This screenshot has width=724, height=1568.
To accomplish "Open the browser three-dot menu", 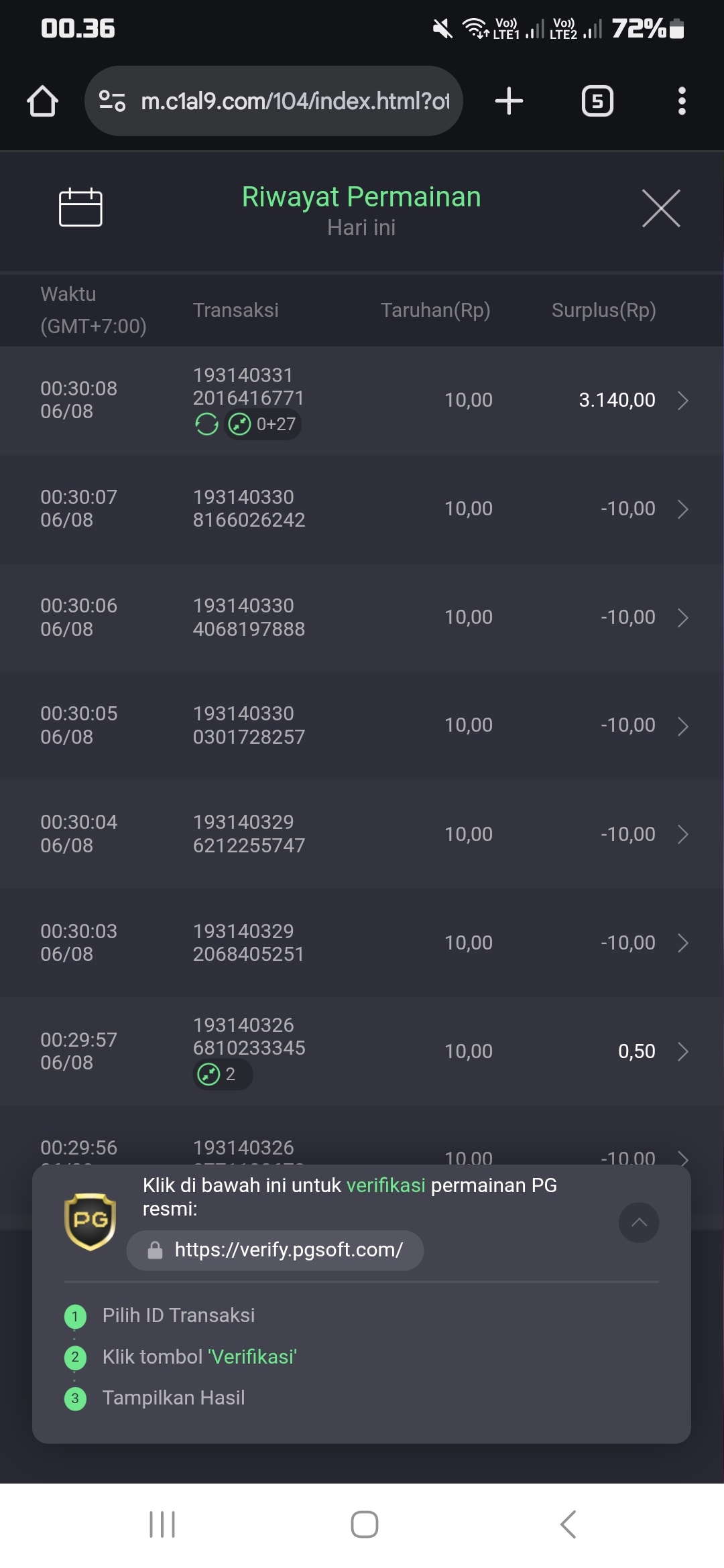I will click(x=682, y=101).
